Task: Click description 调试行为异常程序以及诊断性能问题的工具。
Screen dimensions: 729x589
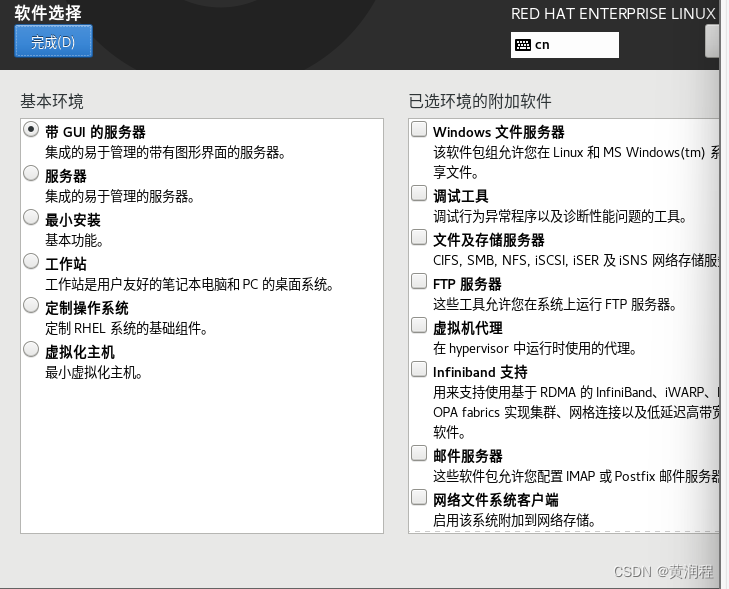Action: [560, 216]
